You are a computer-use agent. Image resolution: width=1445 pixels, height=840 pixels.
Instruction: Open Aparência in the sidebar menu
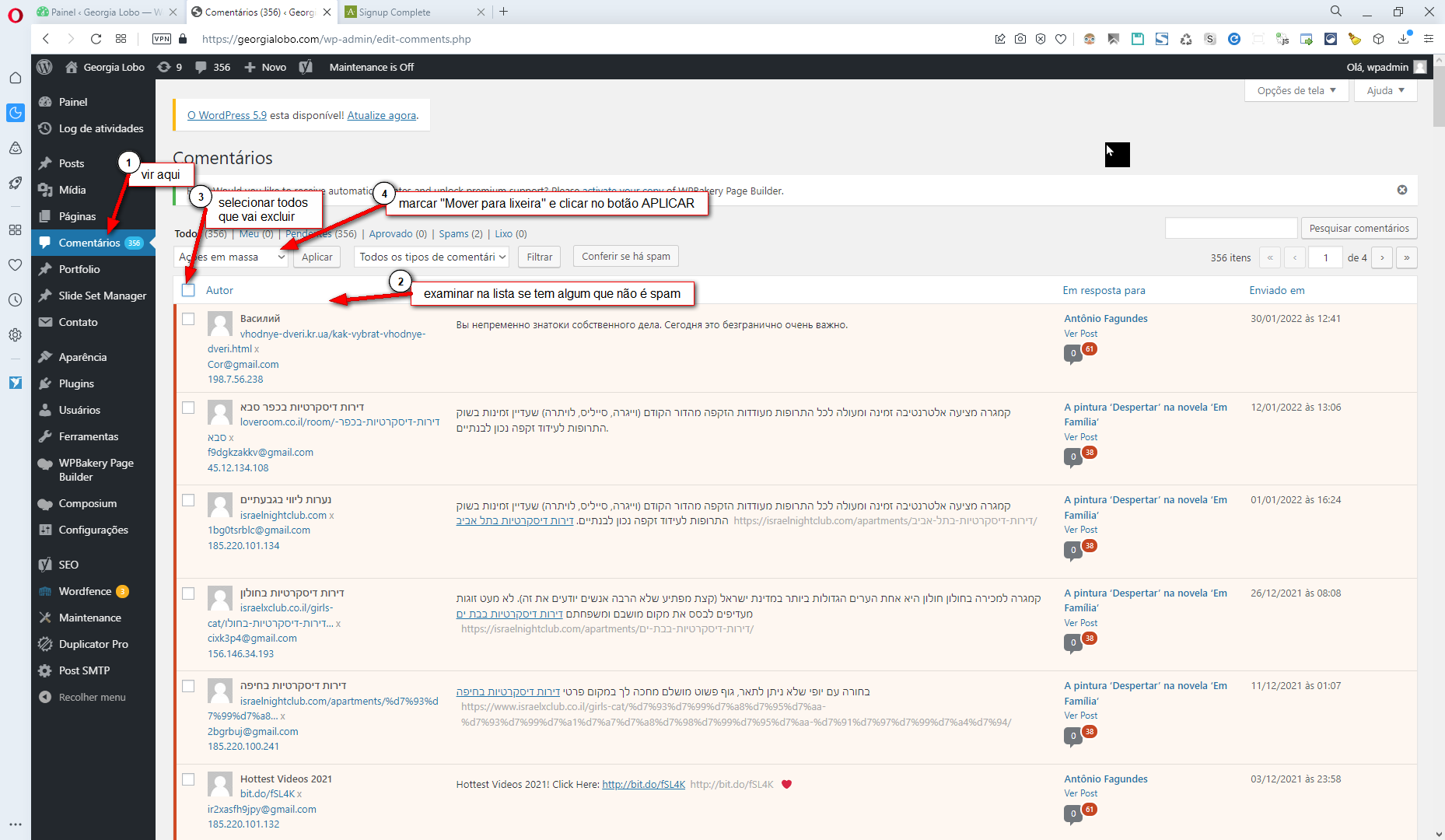[83, 357]
